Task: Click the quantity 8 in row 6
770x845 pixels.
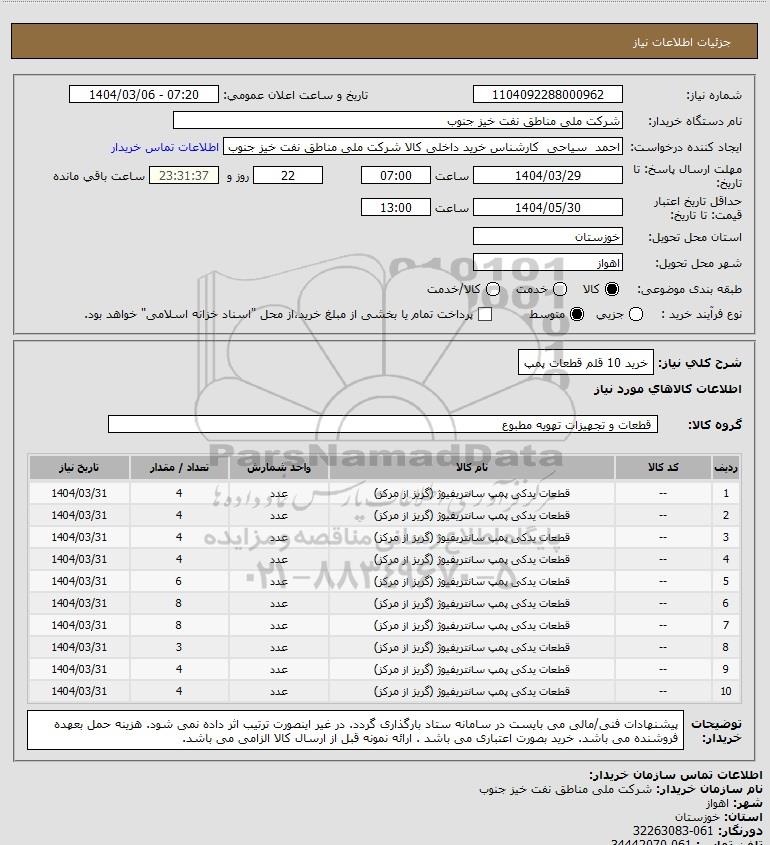Action: tap(178, 603)
